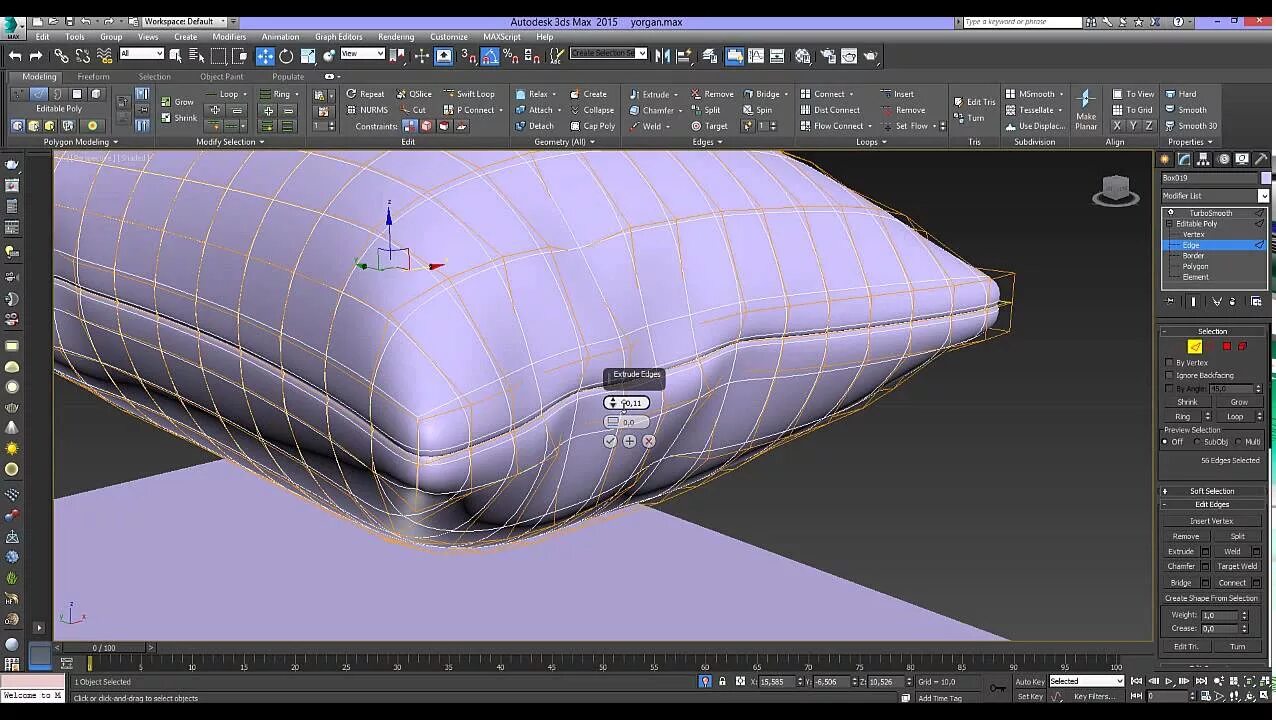
Task: Click the object color swatch beside Box019
Action: (x=1266, y=178)
